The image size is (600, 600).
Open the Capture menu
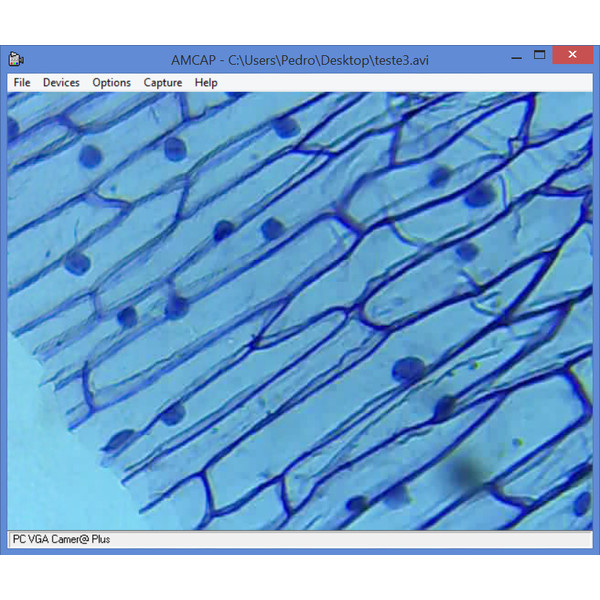[163, 83]
